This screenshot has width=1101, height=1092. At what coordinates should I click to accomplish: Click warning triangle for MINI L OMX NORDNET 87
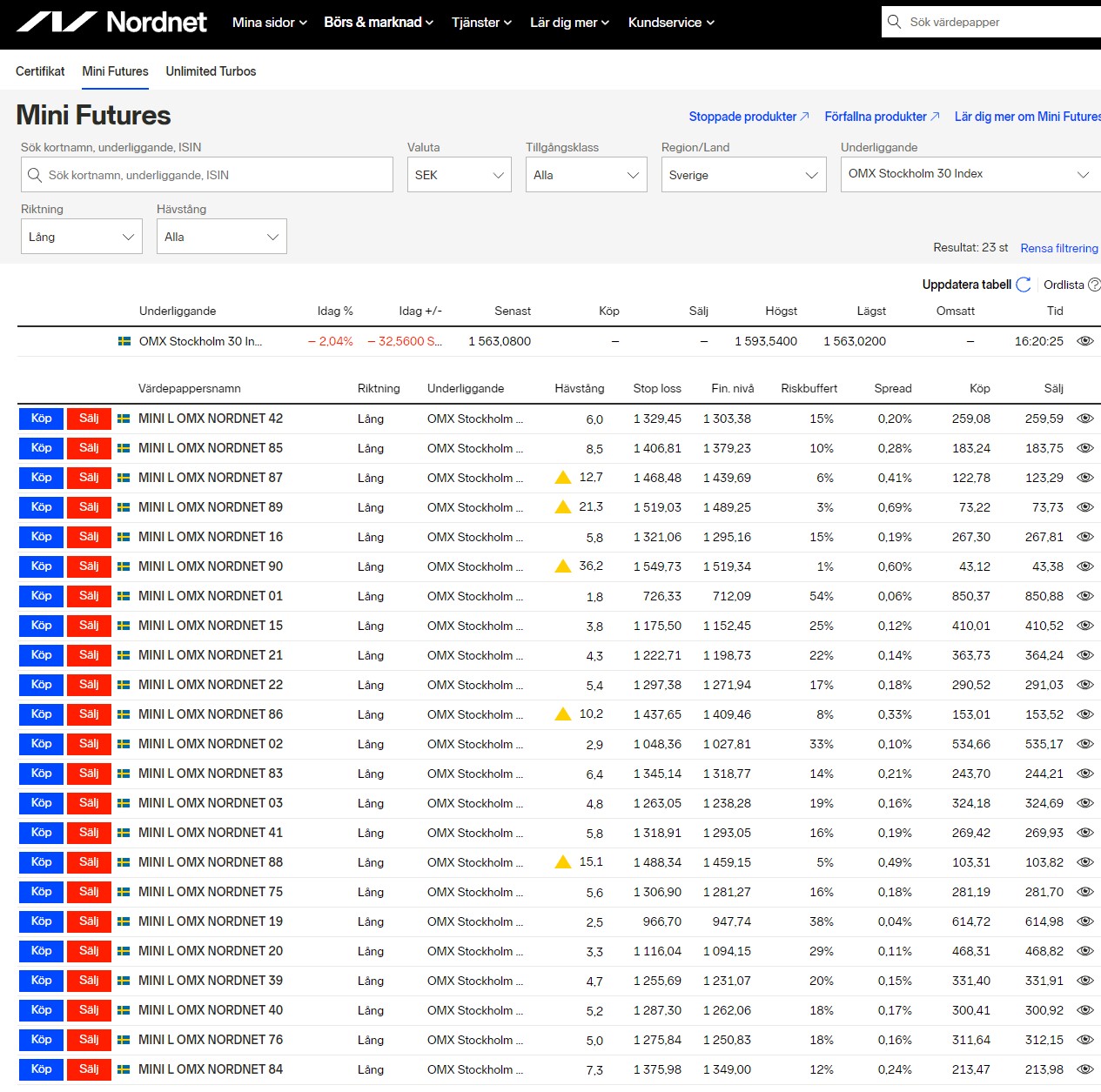pos(563,478)
